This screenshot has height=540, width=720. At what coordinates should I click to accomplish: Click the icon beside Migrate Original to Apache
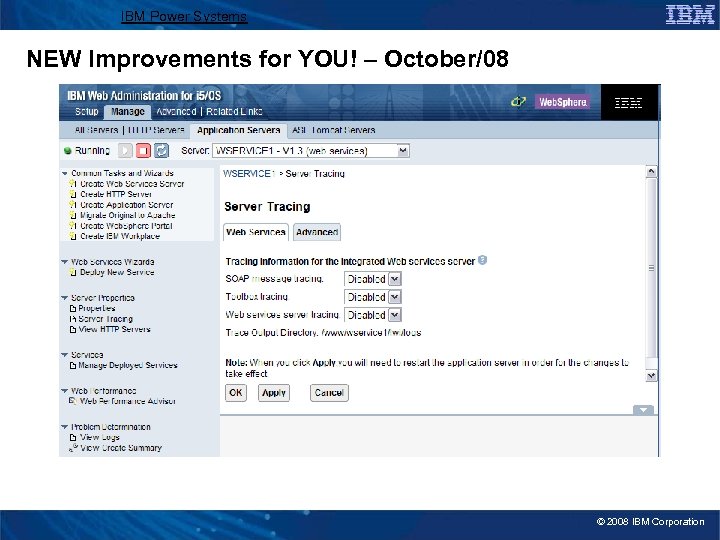pos(73,215)
